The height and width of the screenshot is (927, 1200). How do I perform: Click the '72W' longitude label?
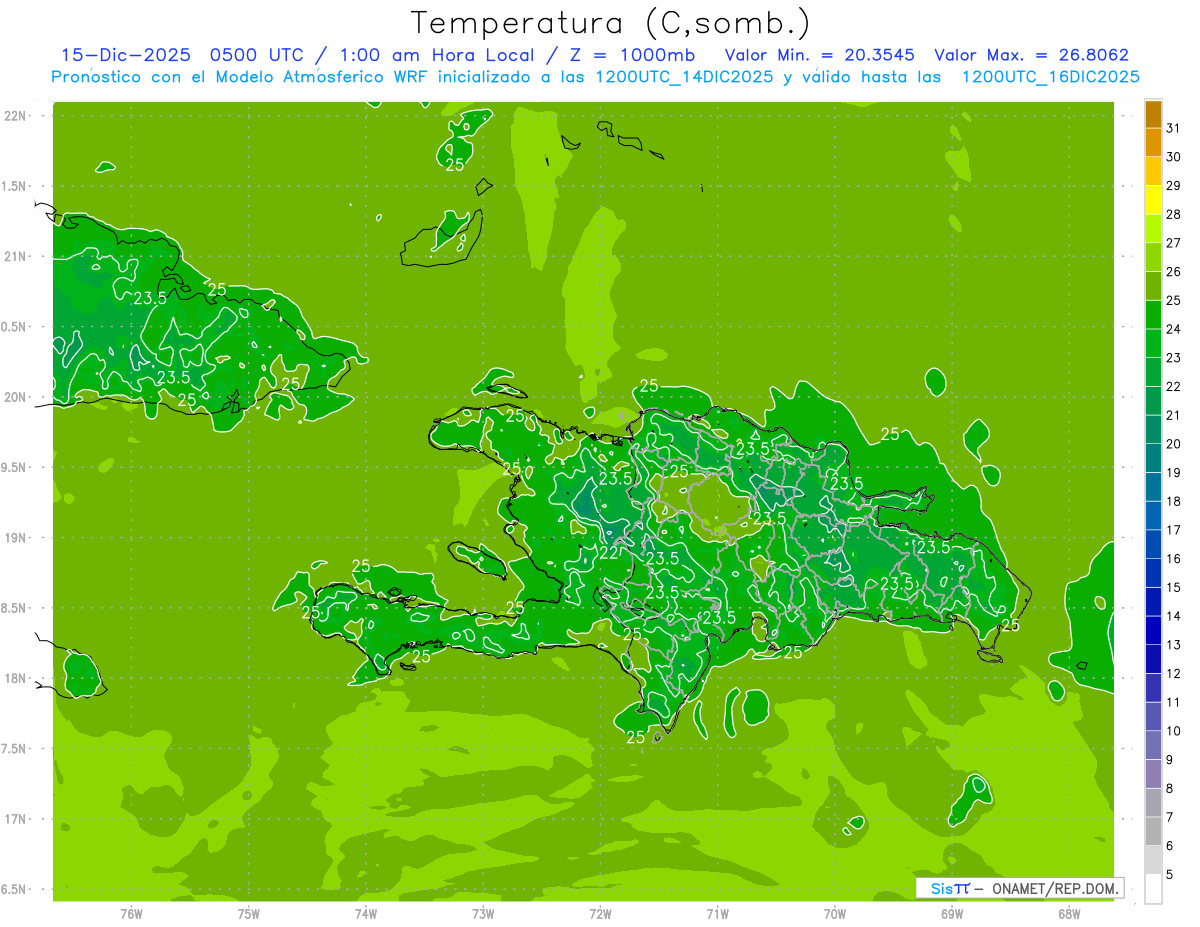[600, 914]
